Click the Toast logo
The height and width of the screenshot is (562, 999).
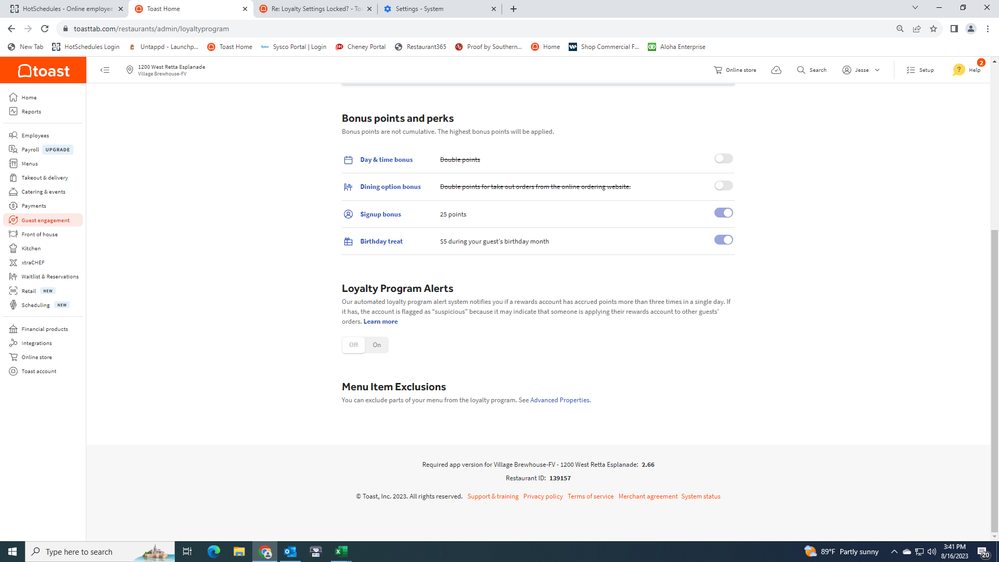point(43,71)
